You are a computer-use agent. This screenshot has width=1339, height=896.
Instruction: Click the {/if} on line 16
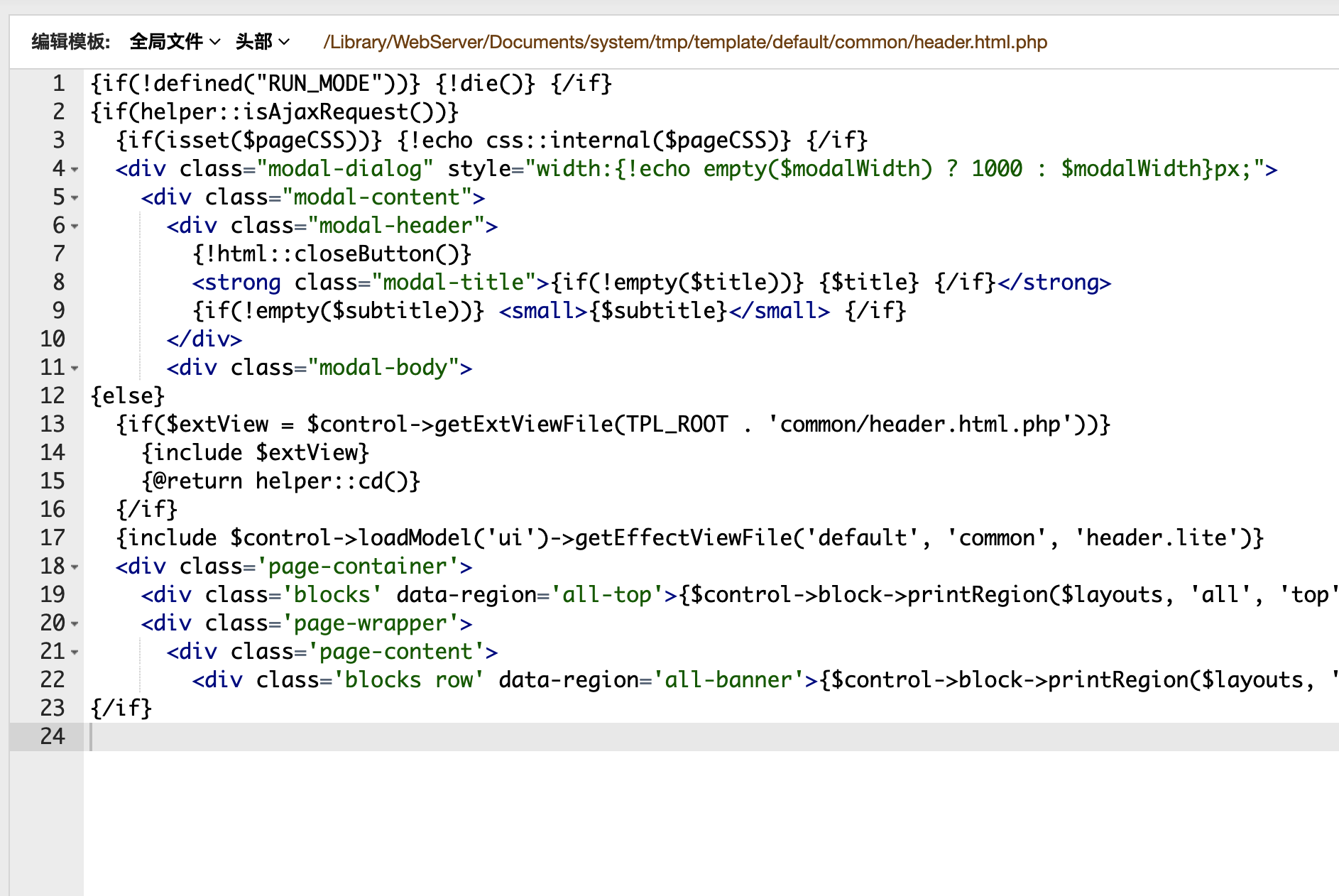click(x=147, y=509)
